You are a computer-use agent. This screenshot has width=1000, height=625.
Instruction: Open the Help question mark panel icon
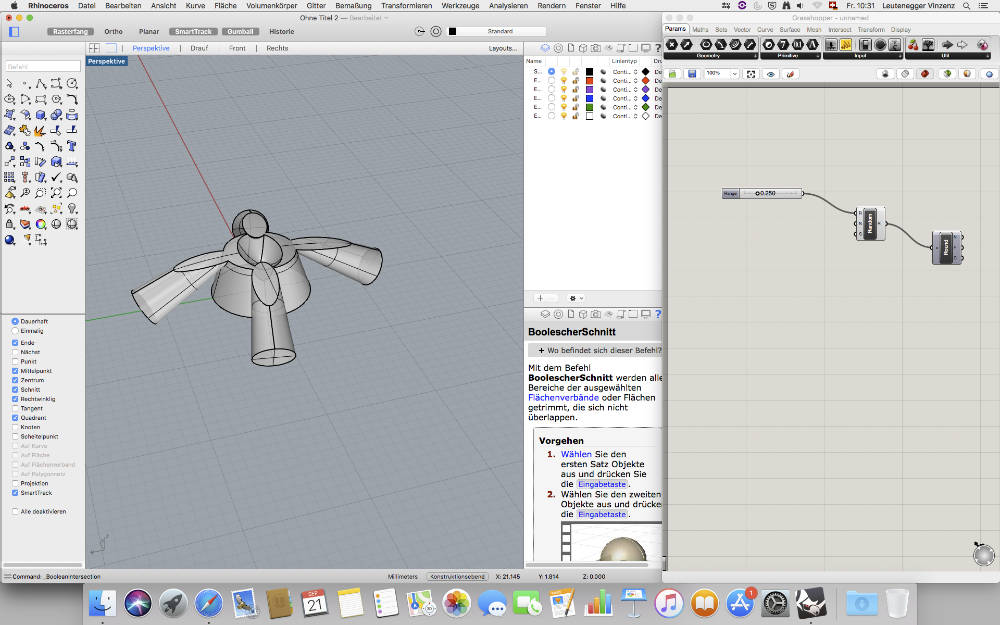coord(658,48)
